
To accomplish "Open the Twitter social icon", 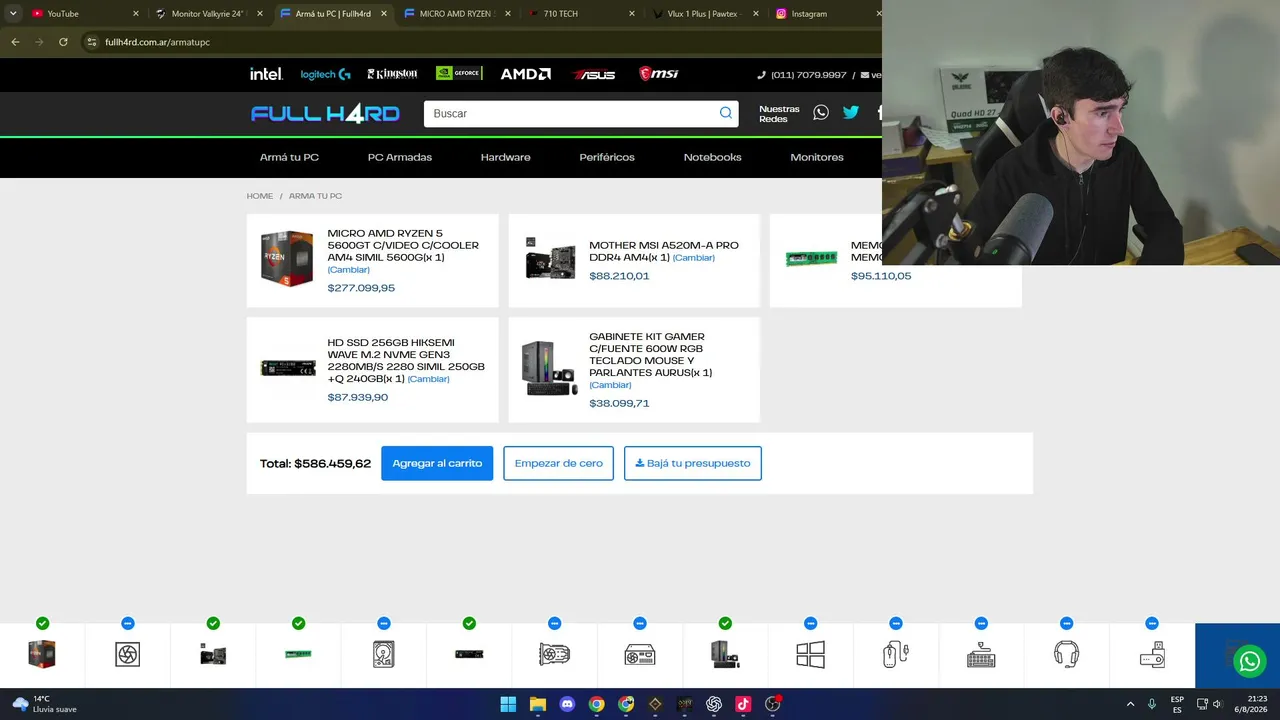I will [x=851, y=113].
